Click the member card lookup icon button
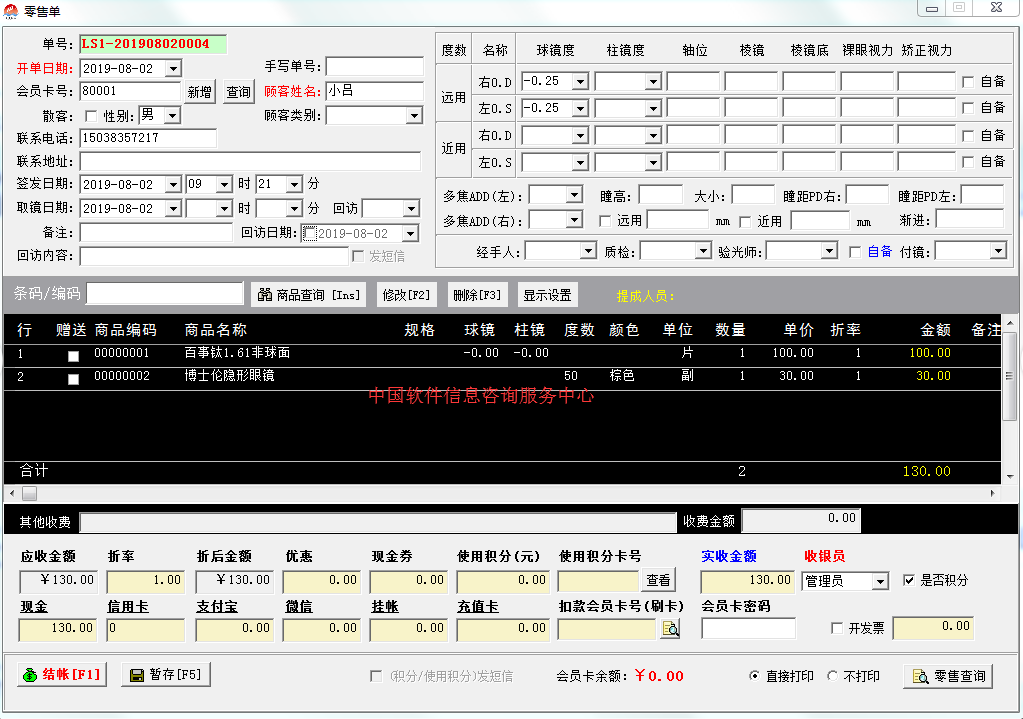Image resolution: width=1023 pixels, height=719 pixels. coord(670,628)
